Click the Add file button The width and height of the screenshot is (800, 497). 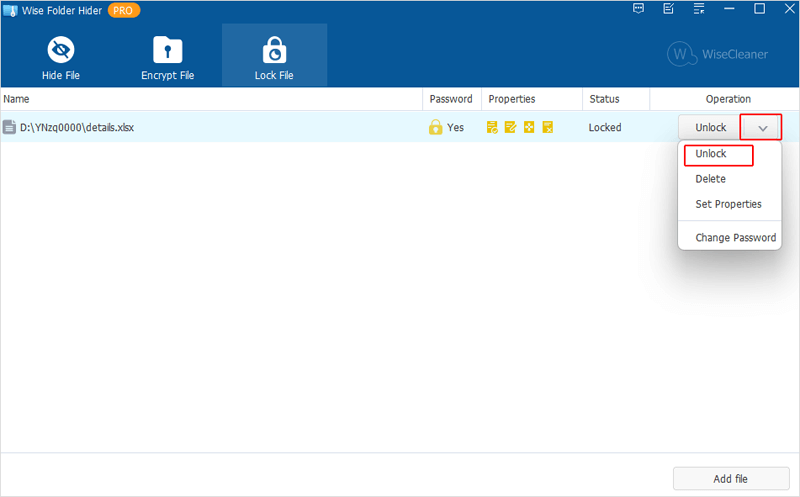(731, 479)
